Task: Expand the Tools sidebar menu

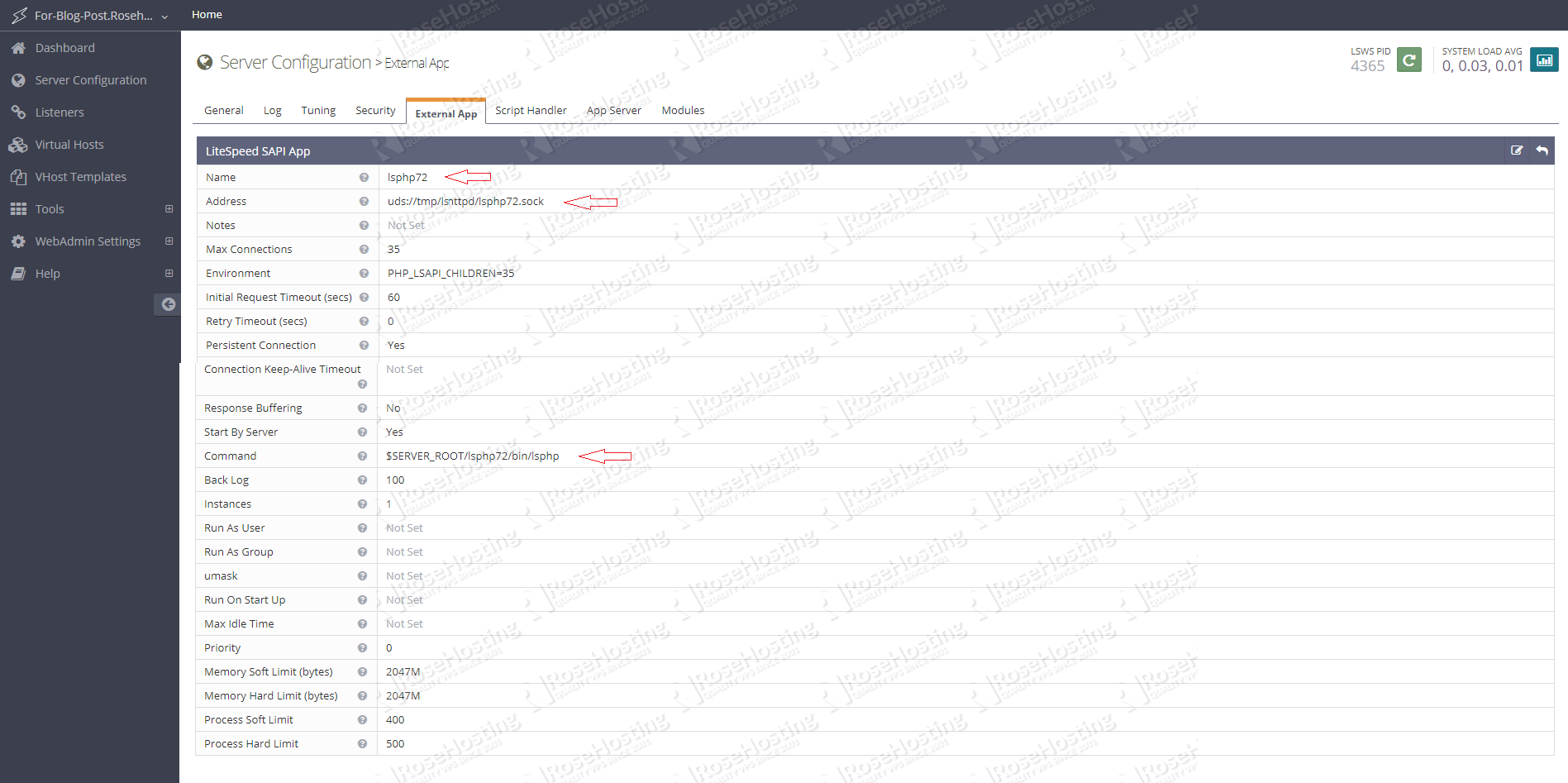Action: [169, 208]
